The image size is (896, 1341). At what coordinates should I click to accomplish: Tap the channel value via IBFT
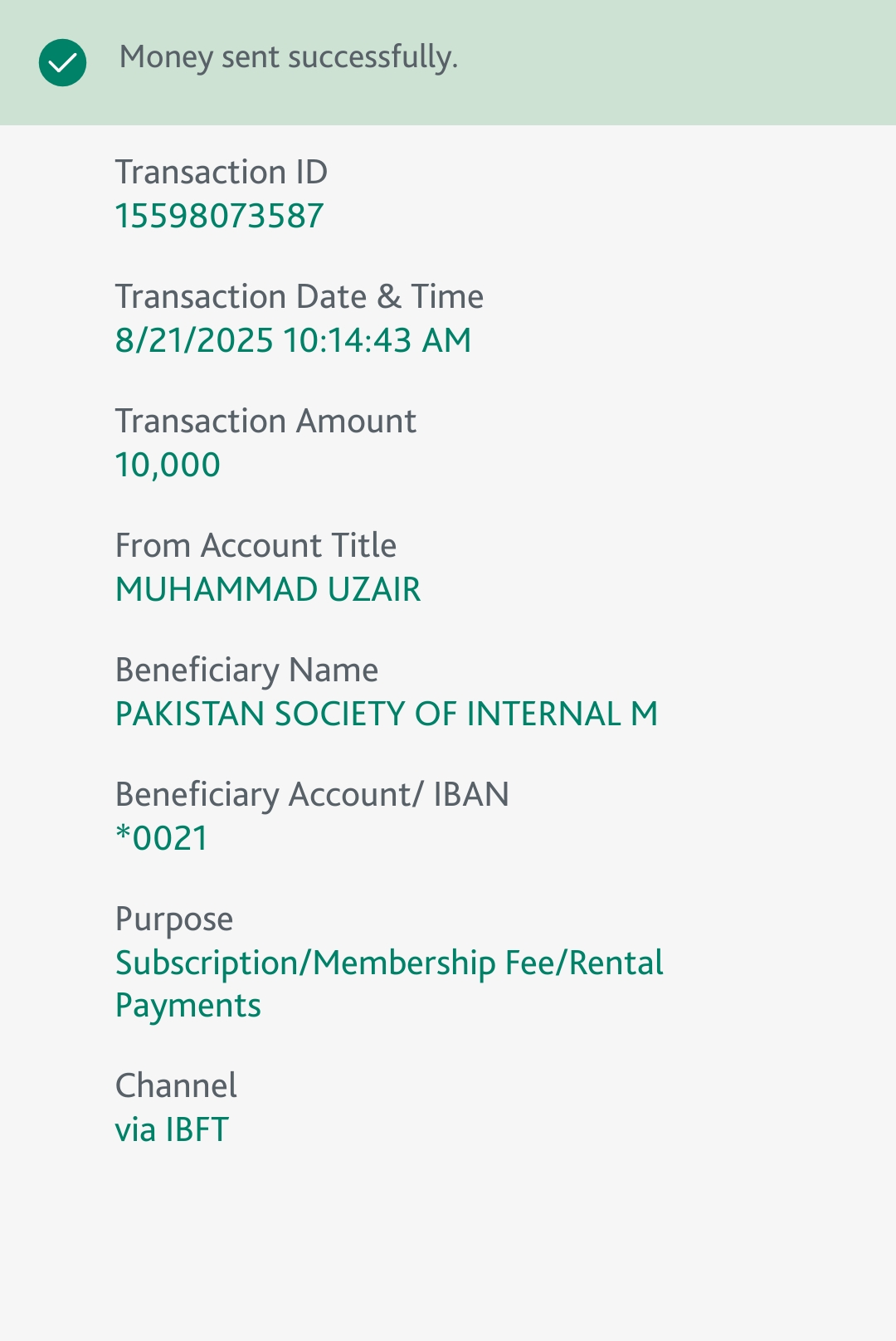tap(172, 1130)
